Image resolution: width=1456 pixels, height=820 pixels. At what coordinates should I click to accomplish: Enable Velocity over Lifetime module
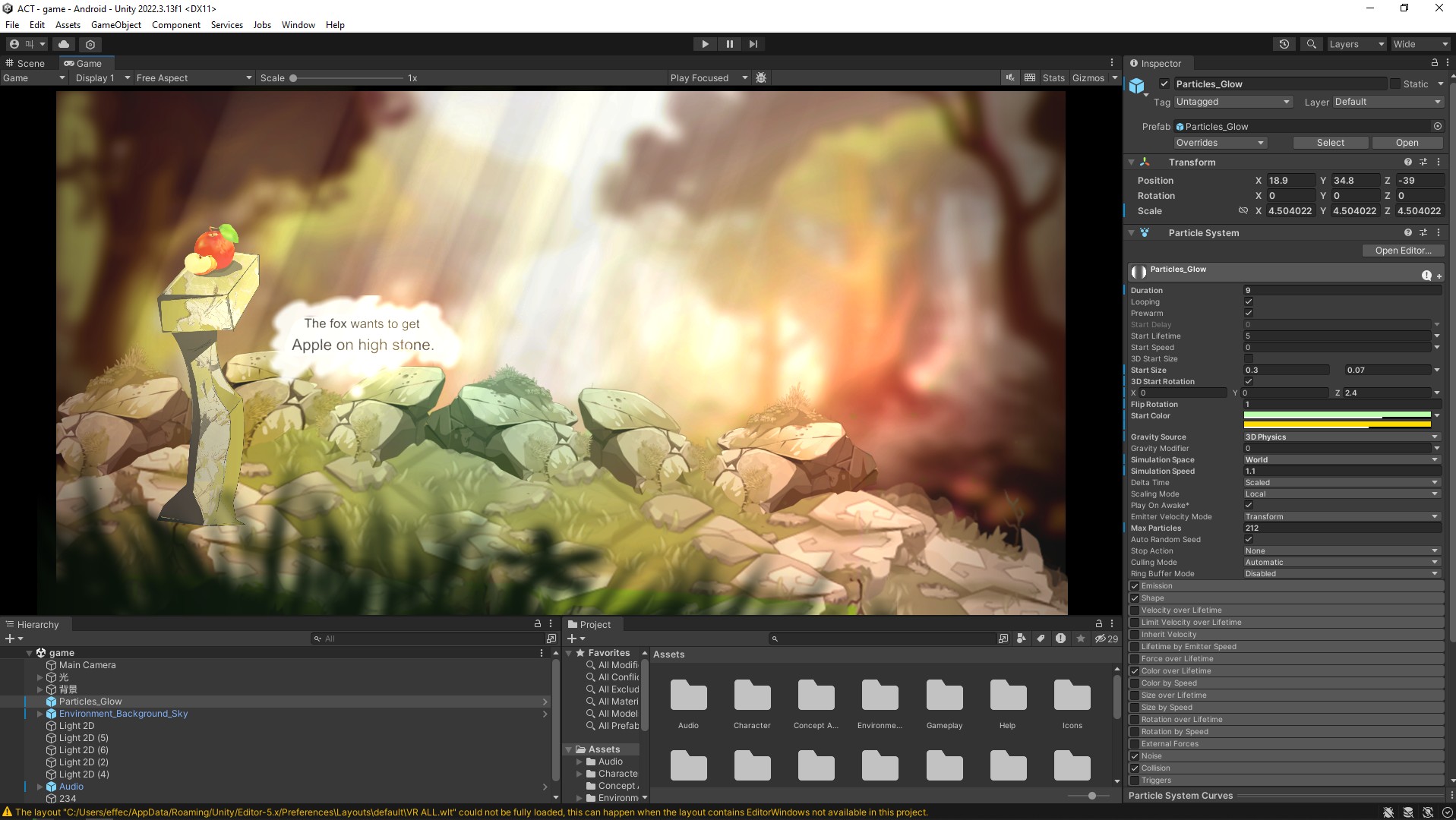click(x=1135, y=610)
